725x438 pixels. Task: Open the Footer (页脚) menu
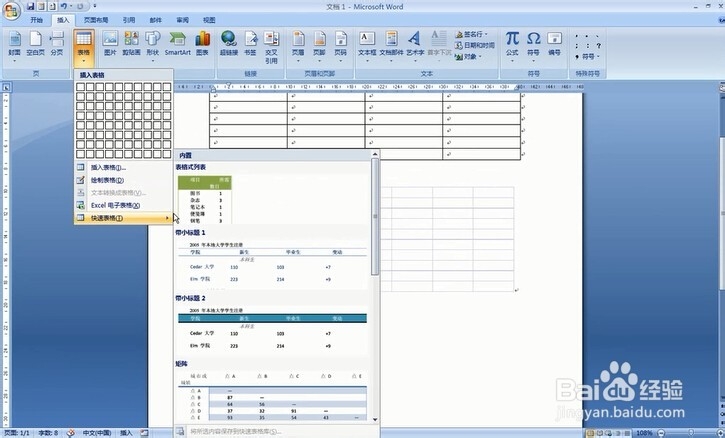(x=319, y=47)
